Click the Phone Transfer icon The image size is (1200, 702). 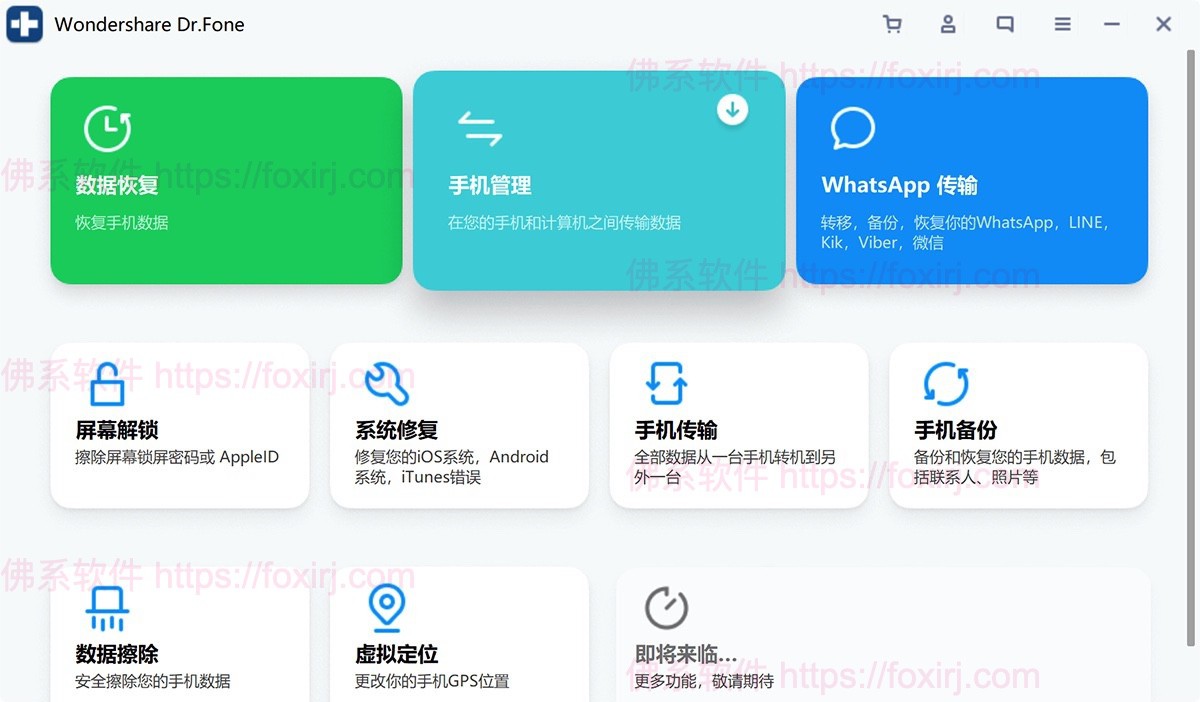click(x=666, y=384)
